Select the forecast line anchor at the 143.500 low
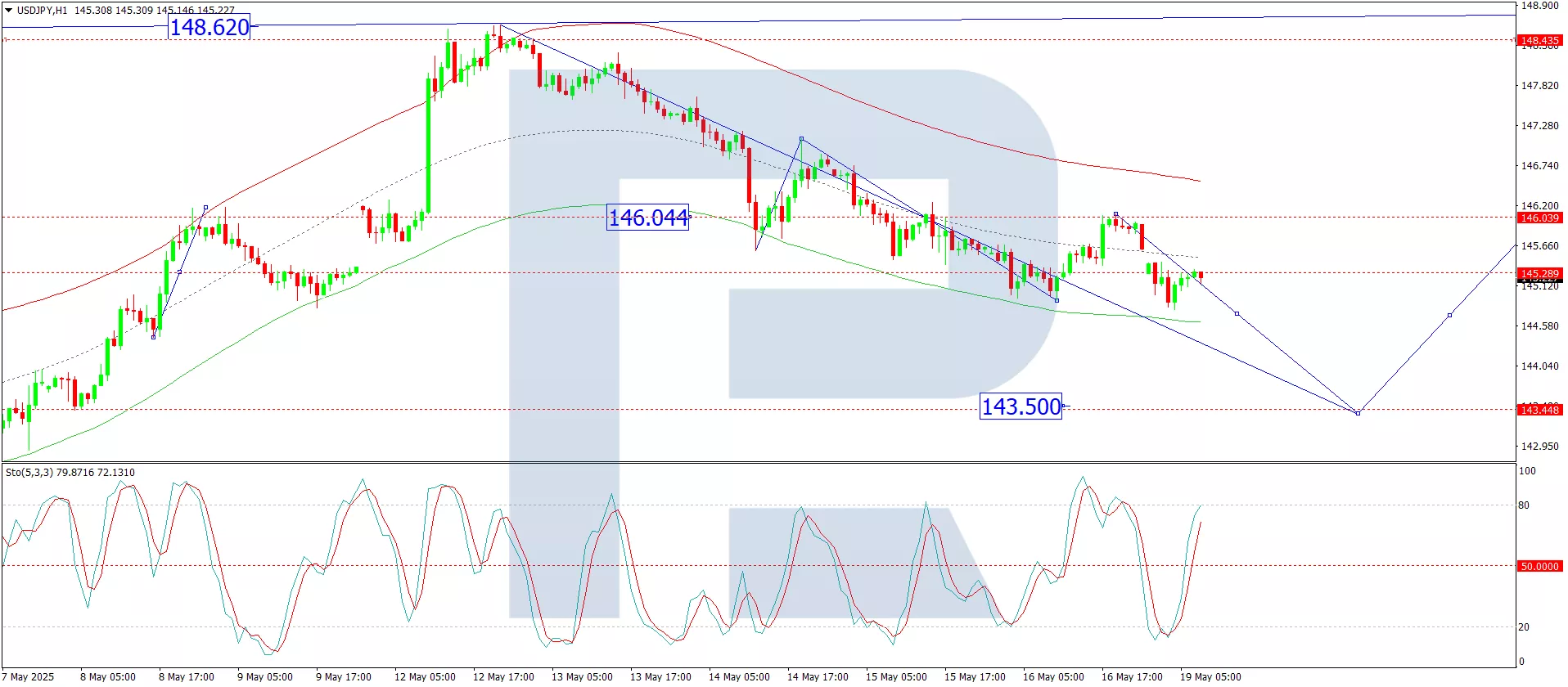Viewport: 1568px width, 687px height. (x=1358, y=413)
